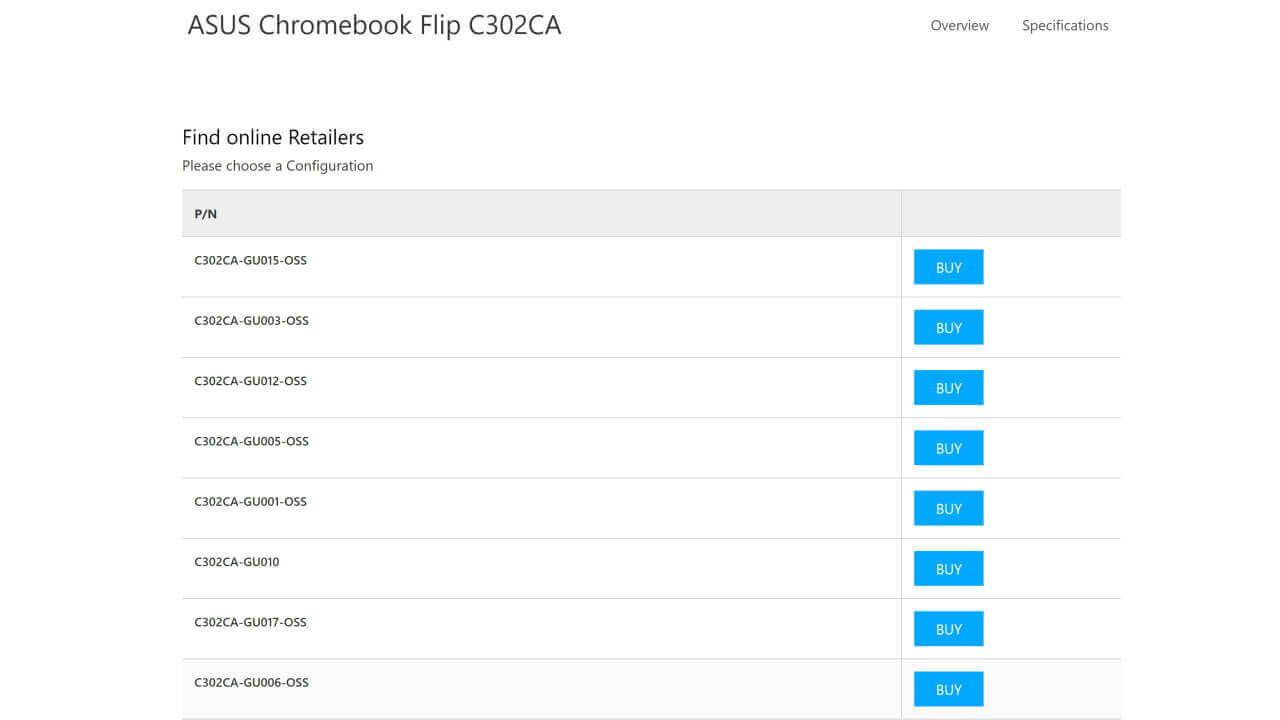
Task: Click BUY beside C302CA-GU010
Action: tap(948, 569)
